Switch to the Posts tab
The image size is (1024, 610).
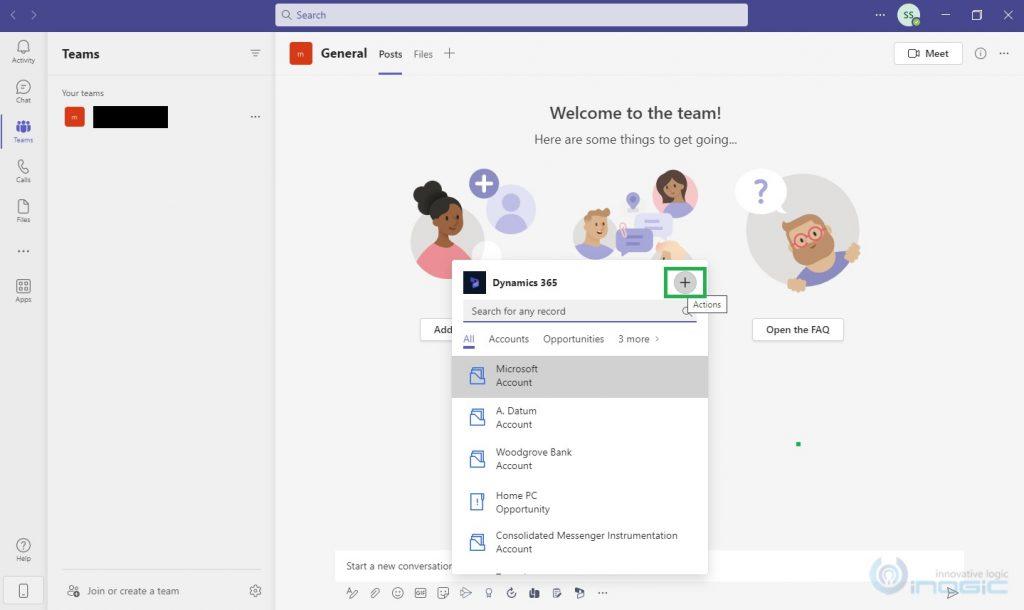391,54
